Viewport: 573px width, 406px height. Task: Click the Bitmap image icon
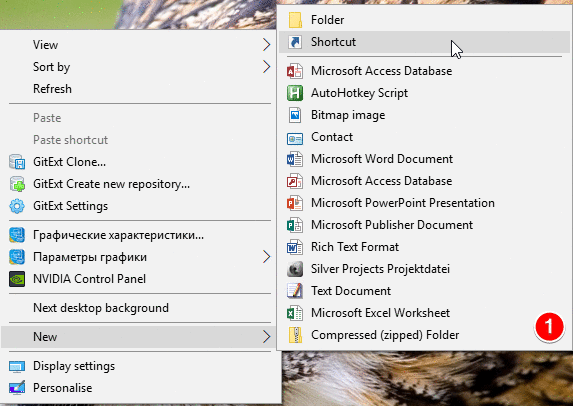[295, 115]
